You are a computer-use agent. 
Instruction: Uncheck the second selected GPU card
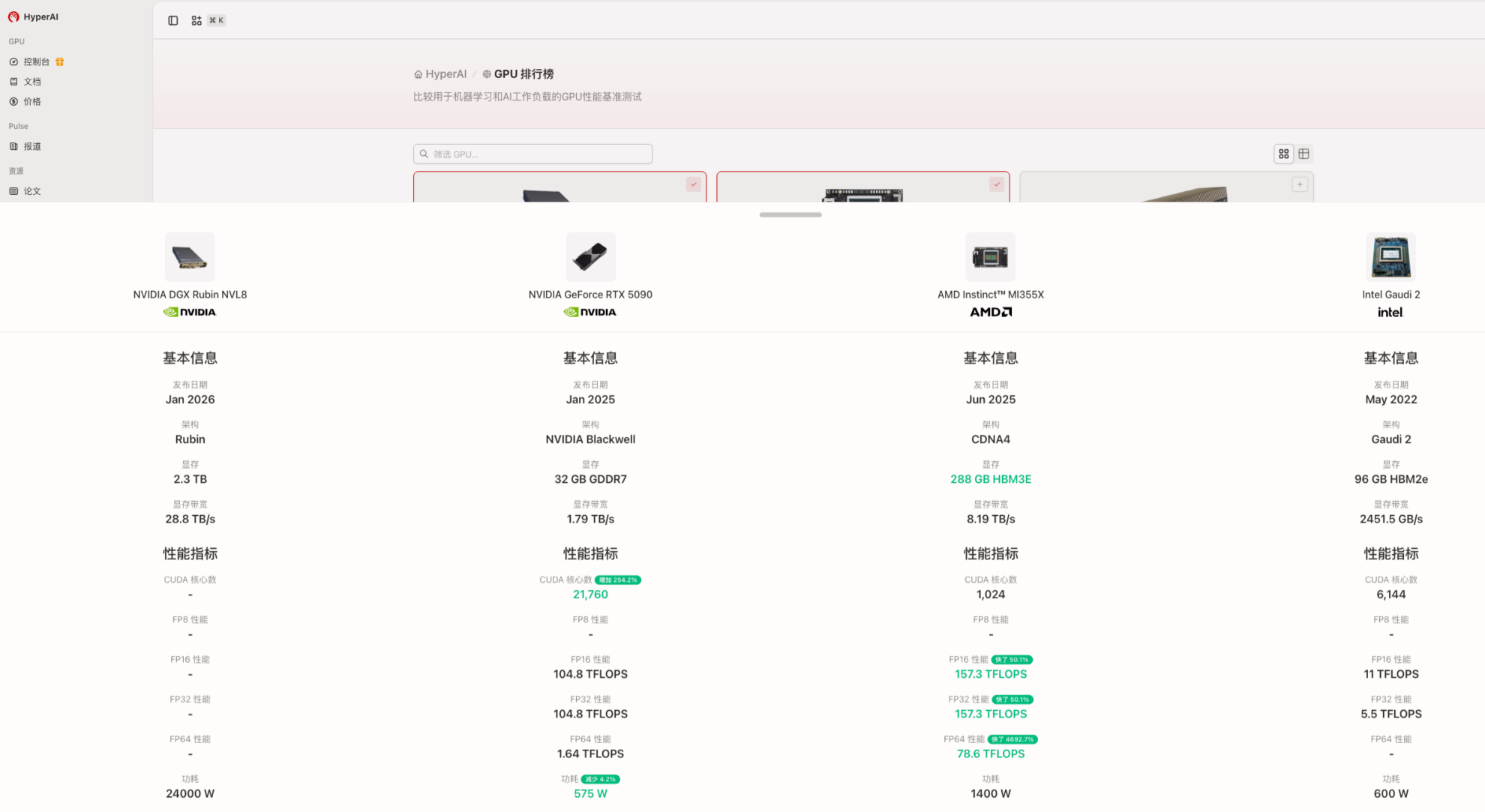[x=996, y=184]
